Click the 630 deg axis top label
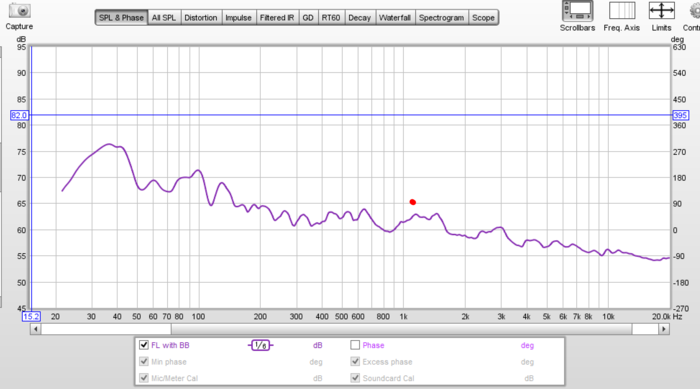 [679, 47]
